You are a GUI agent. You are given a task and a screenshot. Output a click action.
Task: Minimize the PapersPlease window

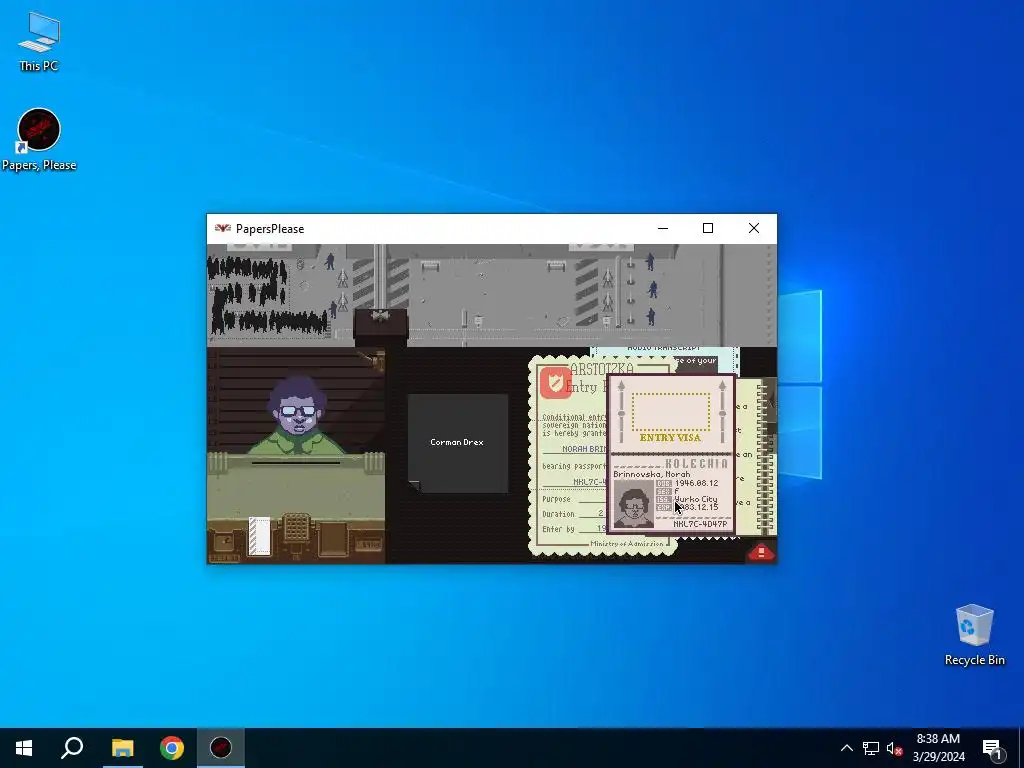[x=663, y=229]
